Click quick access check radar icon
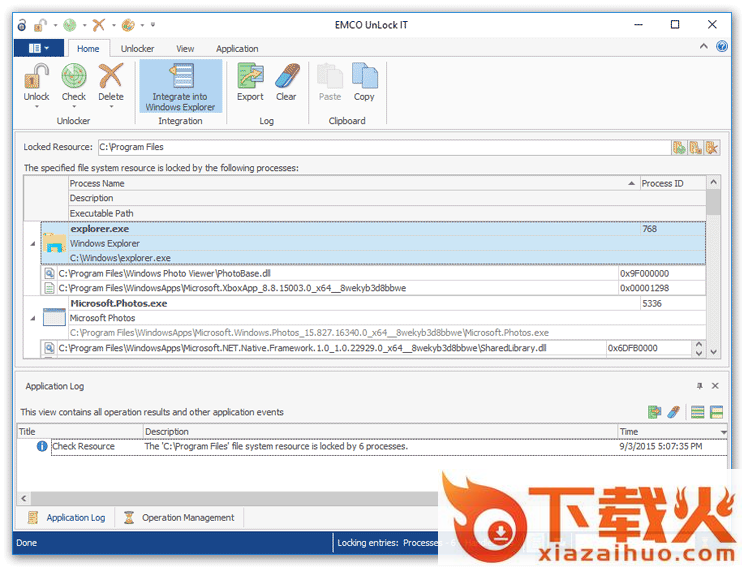Screen dimensions: 744x567 [70, 25]
